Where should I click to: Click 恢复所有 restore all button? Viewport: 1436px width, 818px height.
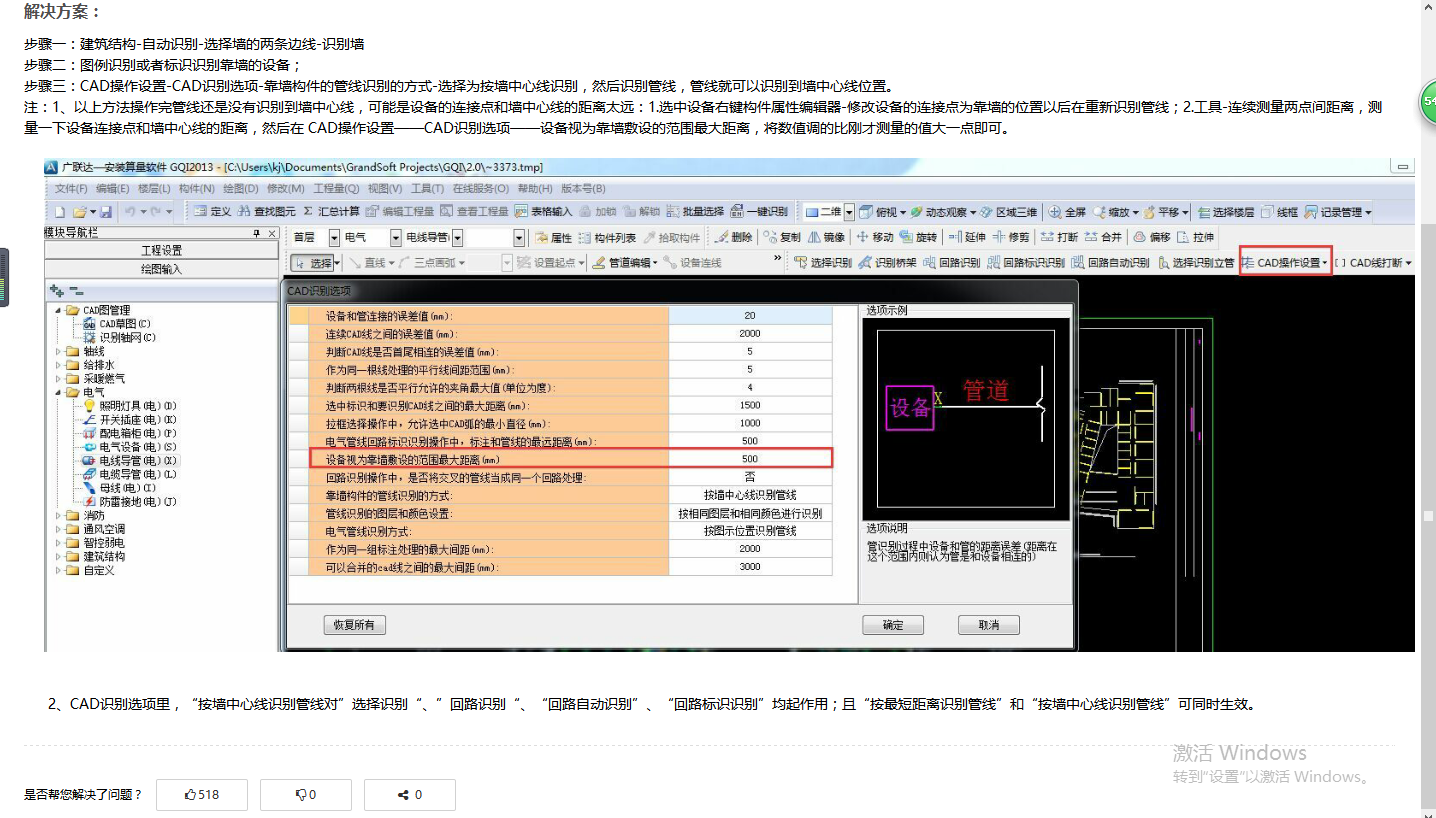point(354,625)
